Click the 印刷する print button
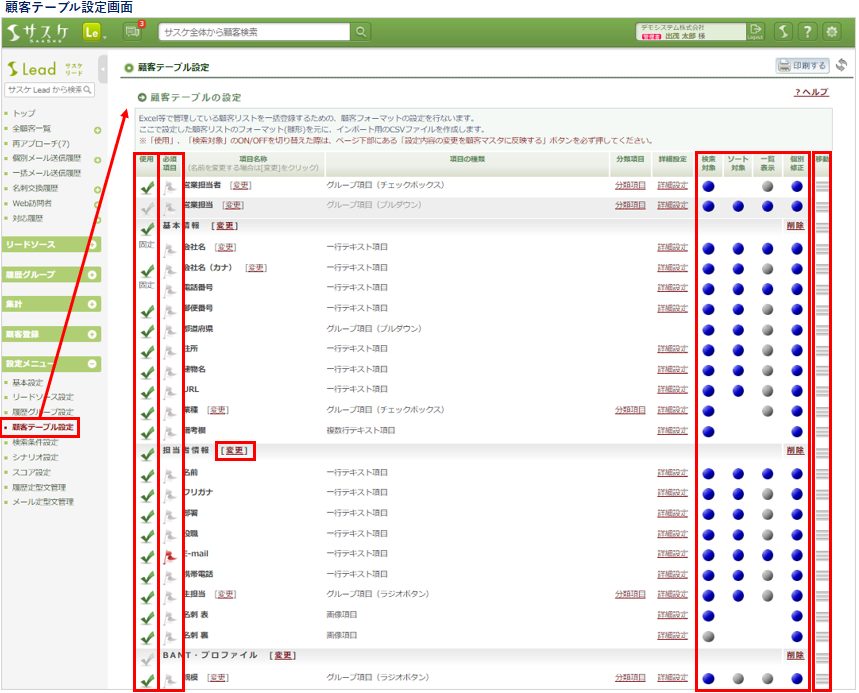This screenshot has height=693, width=859. point(803,66)
